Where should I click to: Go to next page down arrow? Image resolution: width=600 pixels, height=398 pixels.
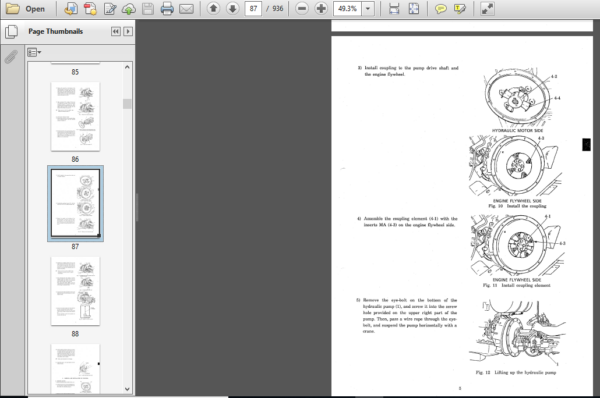(233, 8)
